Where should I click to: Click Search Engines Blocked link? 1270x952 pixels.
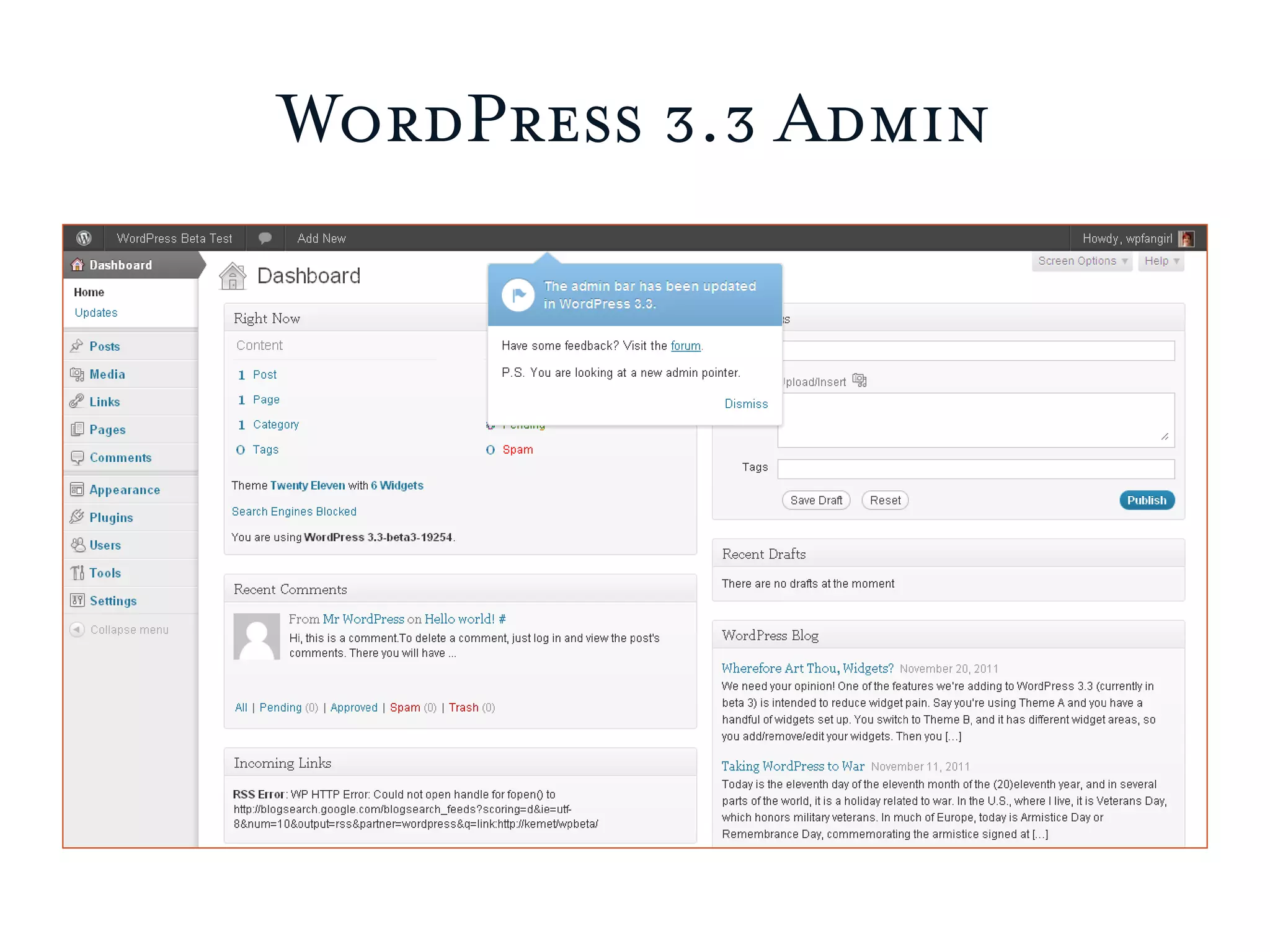click(x=294, y=511)
